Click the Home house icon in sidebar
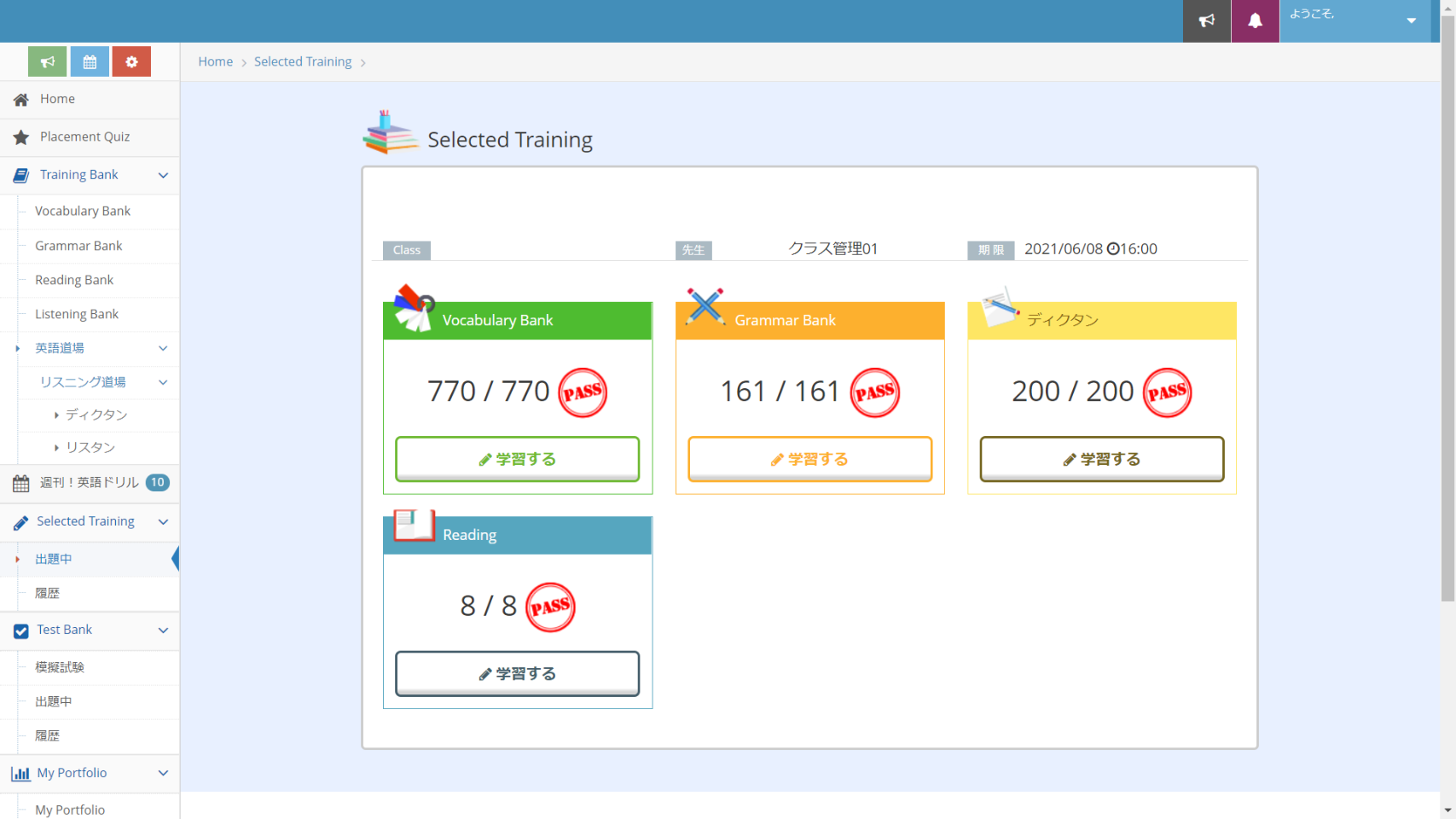Screen dimensions: 1456x819 pyautogui.click(x=21, y=100)
